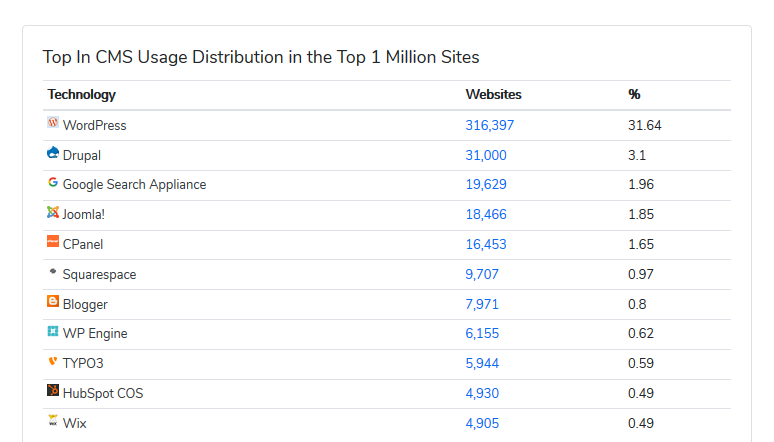Click the CPanel logo icon
Image resolution: width=774 pixels, height=442 pixels.
click(53, 242)
